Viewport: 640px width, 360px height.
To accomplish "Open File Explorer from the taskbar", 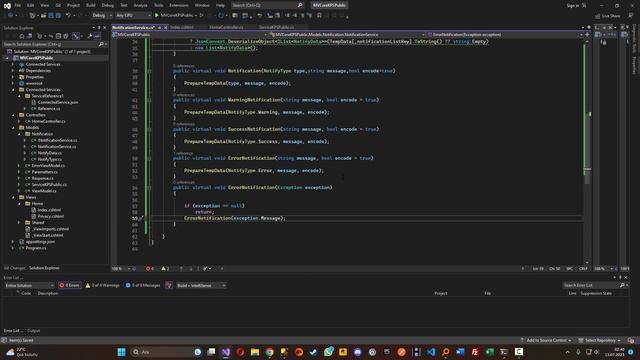I will 255,352.
